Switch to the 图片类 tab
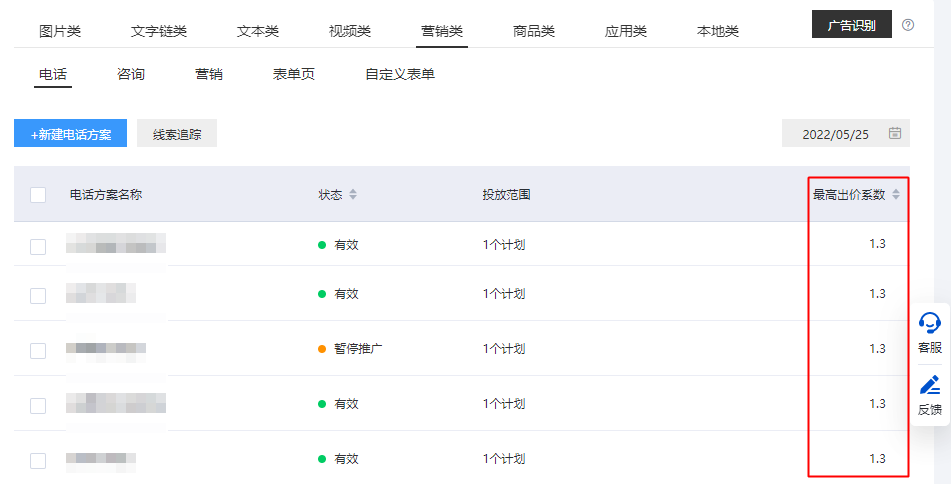 coord(60,31)
